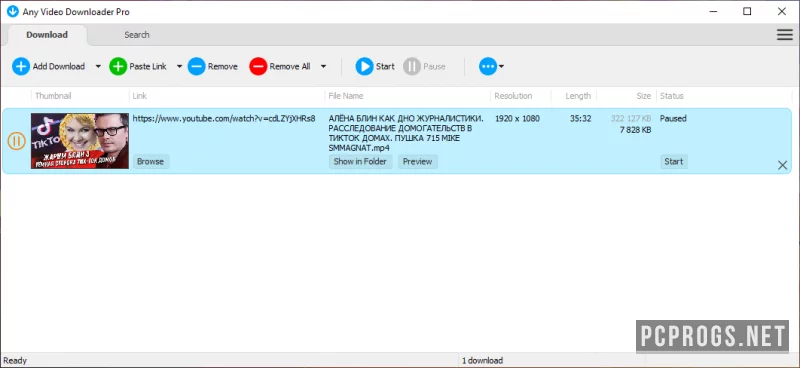The width and height of the screenshot is (800, 368).
Task: Click the Paused status text
Action: [673, 118]
